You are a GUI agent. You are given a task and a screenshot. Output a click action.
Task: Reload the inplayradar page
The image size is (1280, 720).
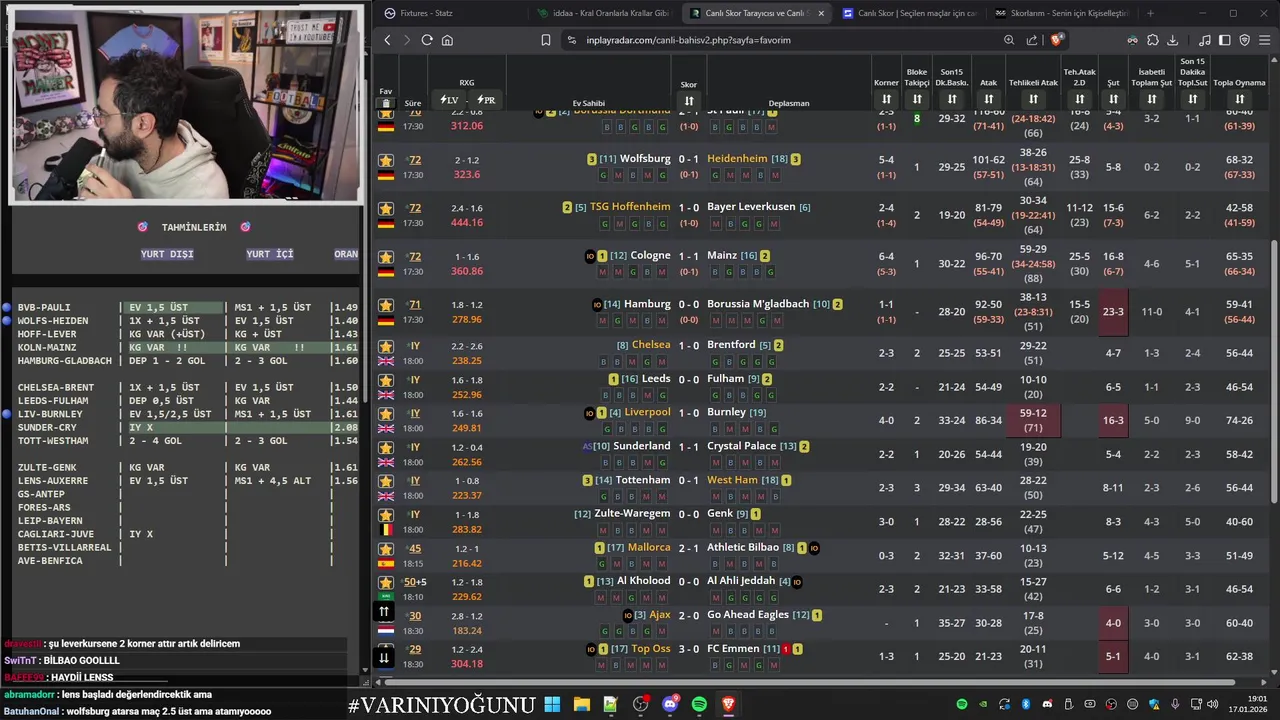click(x=427, y=40)
